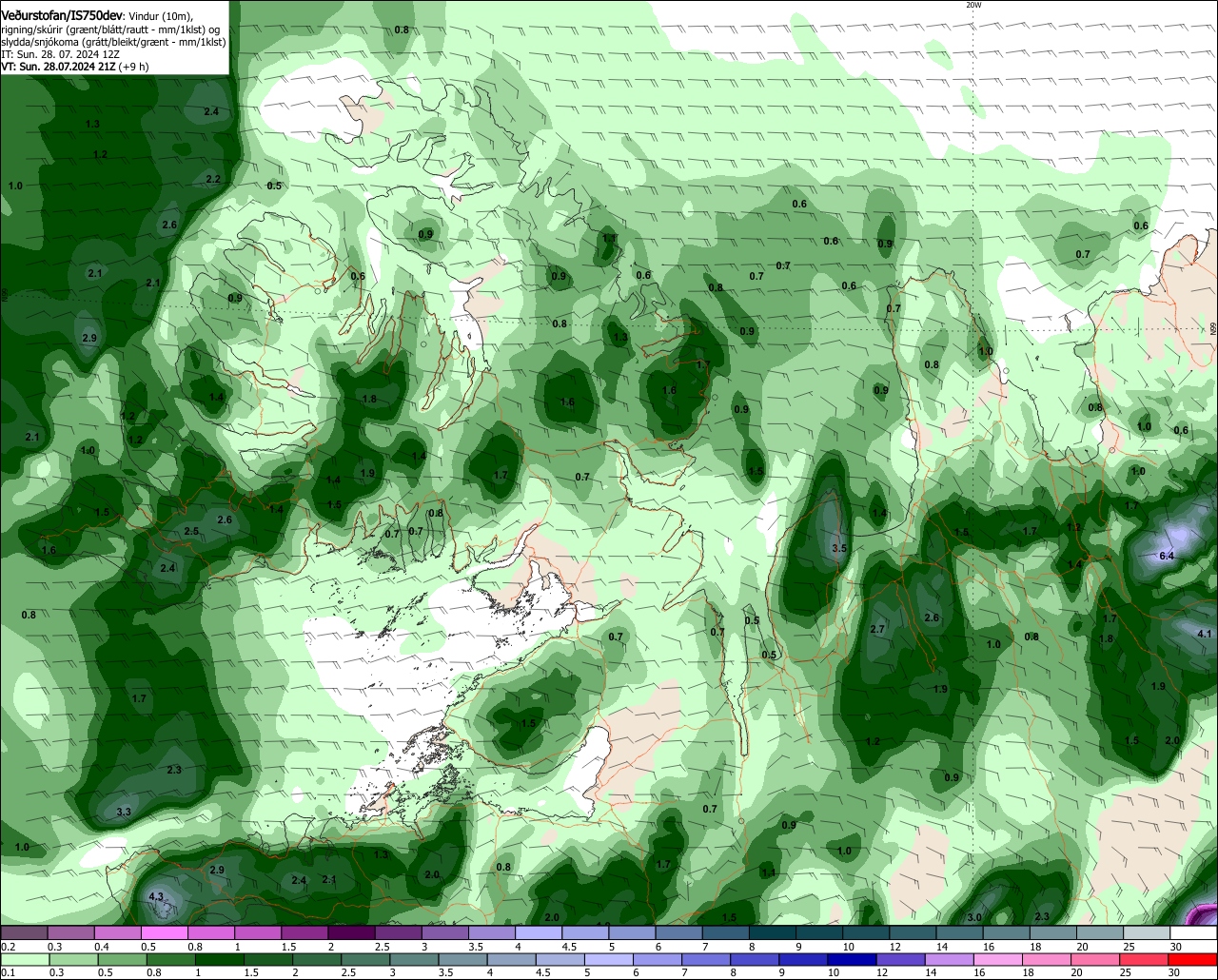Click the 'VT: Sun. 28.07.2024 21Z (+9 h)' line
The width and height of the screenshot is (1218, 980).
pyautogui.click(x=74, y=67)
